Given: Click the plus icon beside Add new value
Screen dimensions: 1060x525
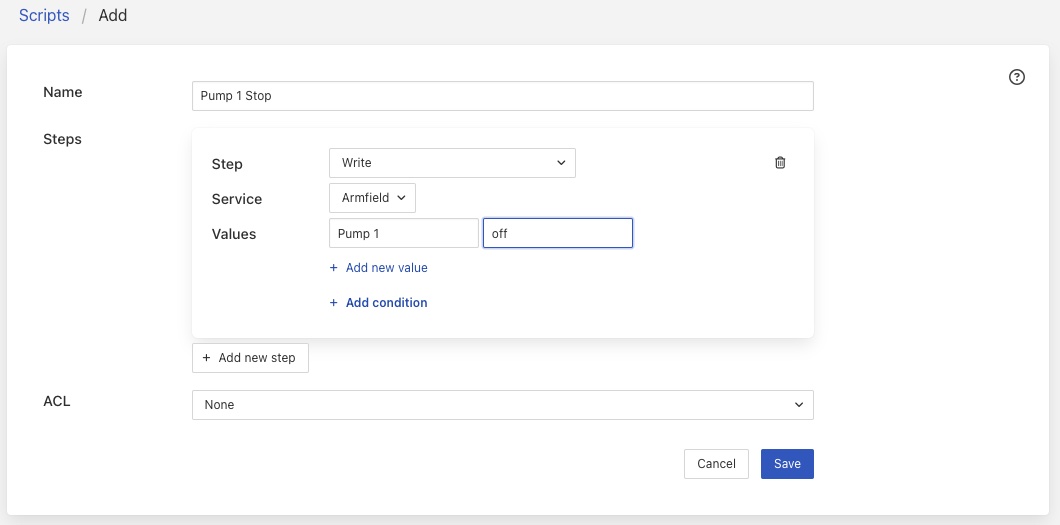Looking at the screenshot, I should click(x=334, y=268).
